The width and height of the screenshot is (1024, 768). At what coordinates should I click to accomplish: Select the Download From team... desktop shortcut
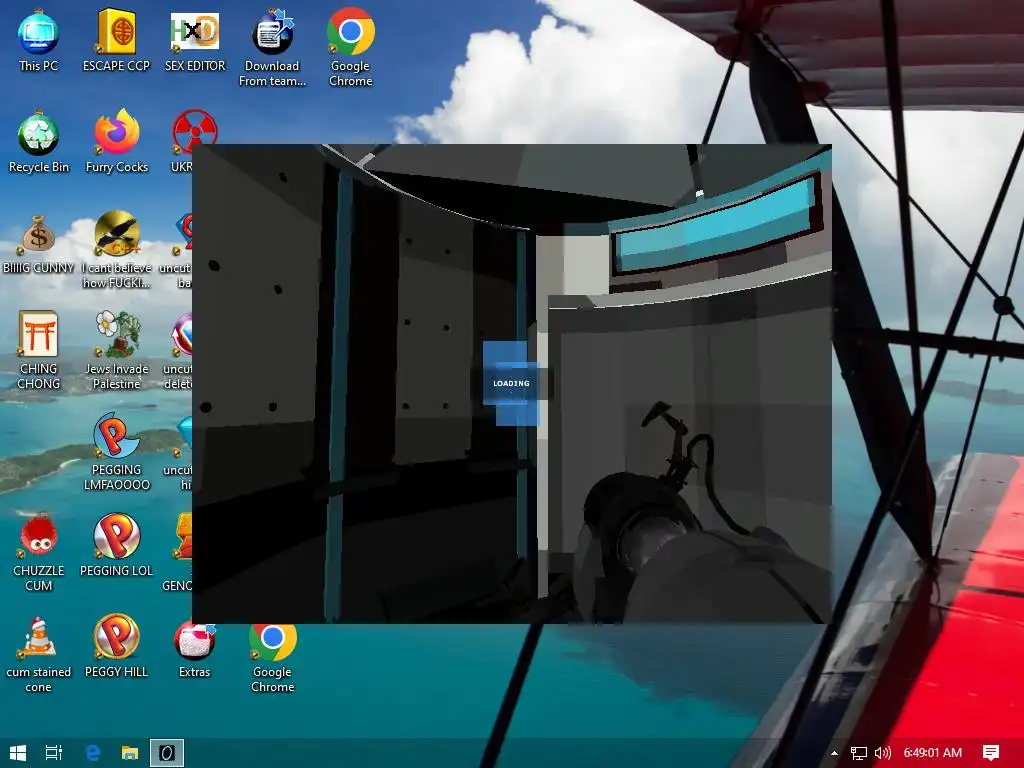pos(272,48)
